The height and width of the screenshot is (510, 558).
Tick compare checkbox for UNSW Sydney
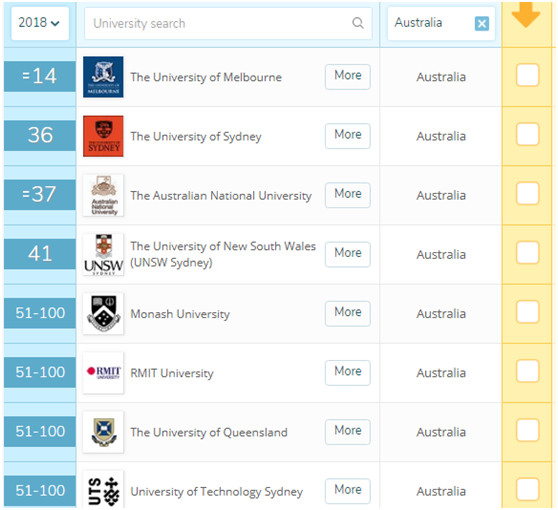click(527, 253)
